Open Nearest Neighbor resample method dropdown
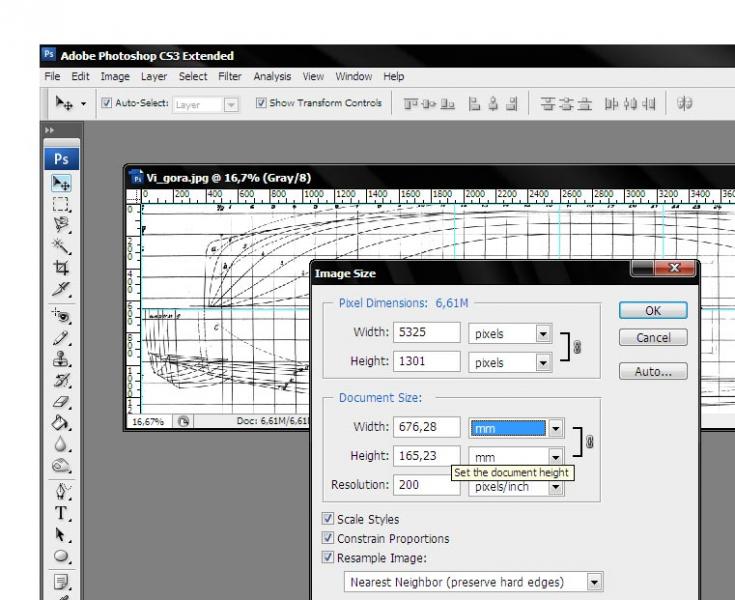 (594, 582)
